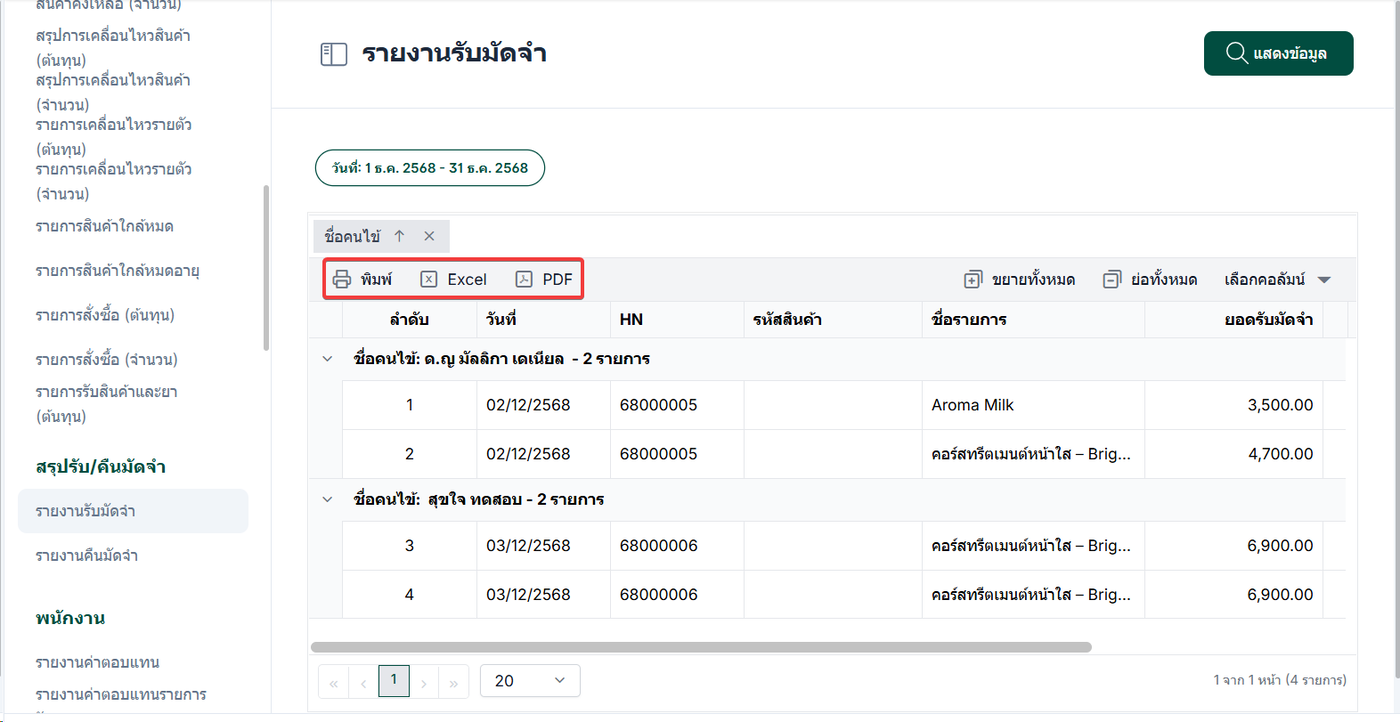The width and height of the screenshot is (1400, 722).
Task: Go to previous page of results
Action: [x=363, y=681]
